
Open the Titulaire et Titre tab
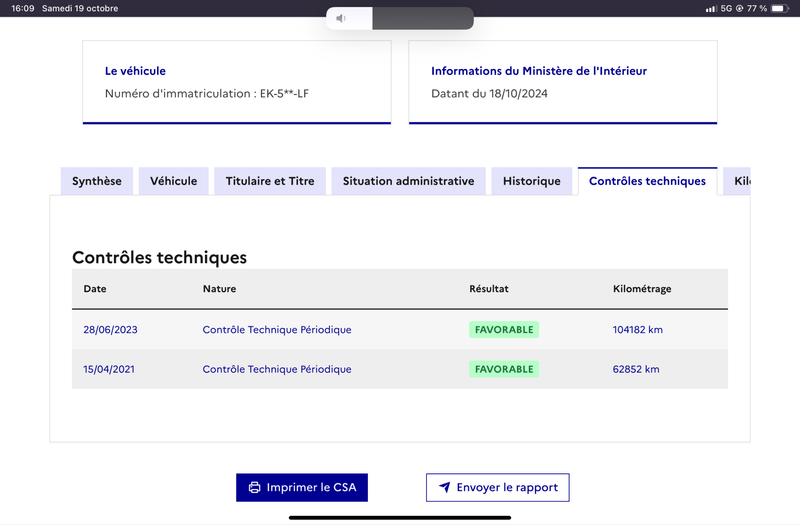pos(270,181)
